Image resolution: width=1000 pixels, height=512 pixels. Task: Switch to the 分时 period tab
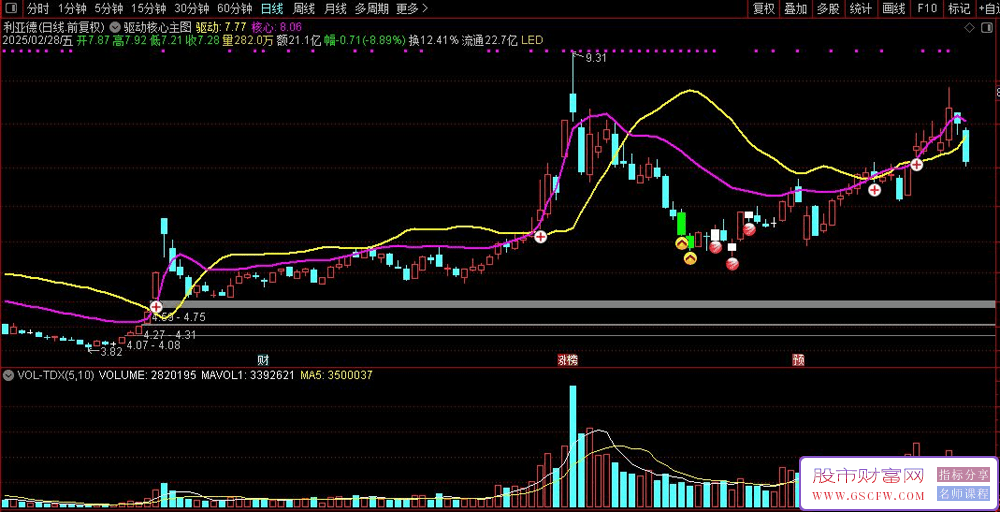38,8
